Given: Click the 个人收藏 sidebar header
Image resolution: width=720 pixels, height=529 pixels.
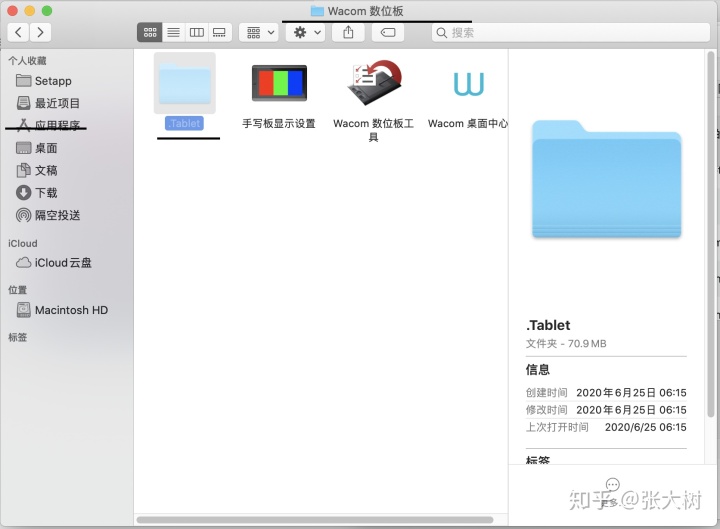Looking at the screenshot, I should [28, 61].
